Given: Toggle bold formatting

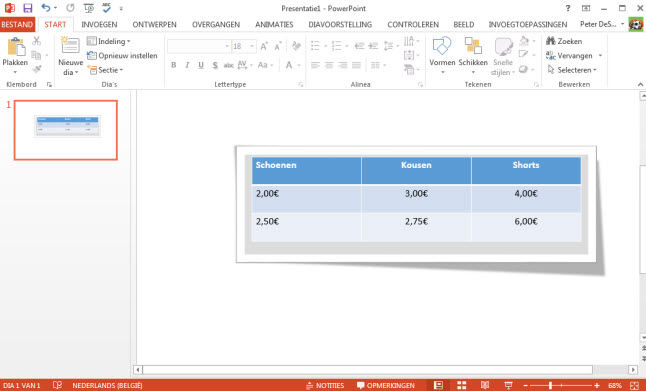Looking at the screenshot, I should (x=174, y=65).
